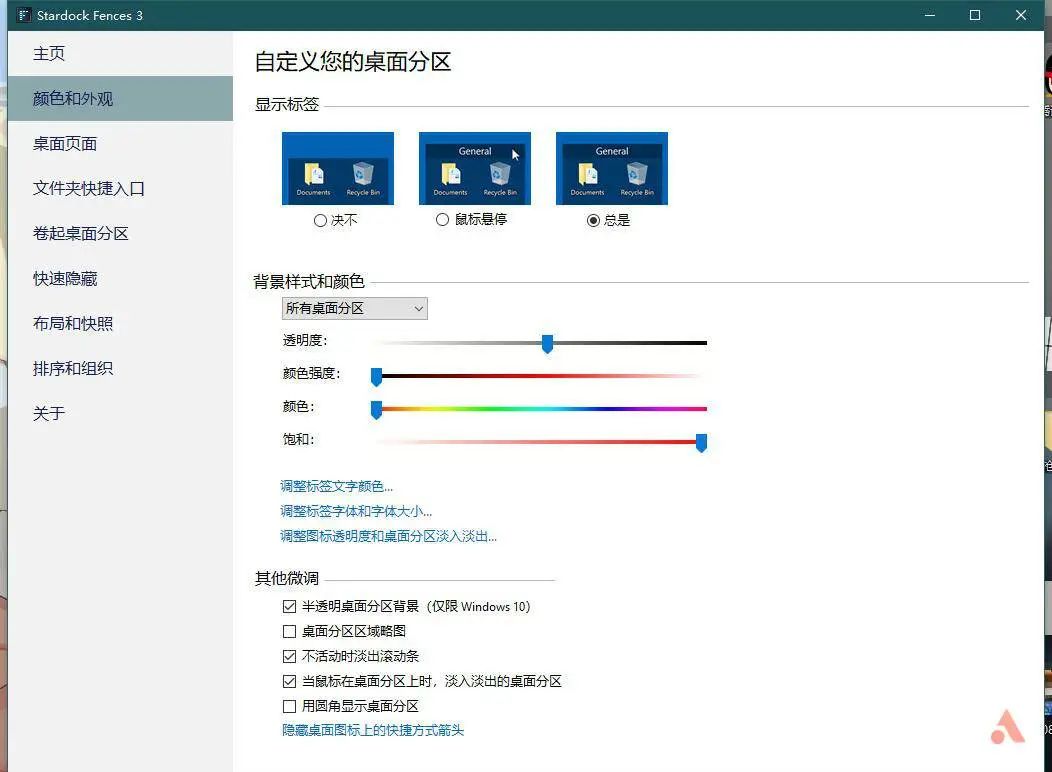The image size is (1052, 772).
Task: Go to 桌面页面 settings
Action: point(120,144)
